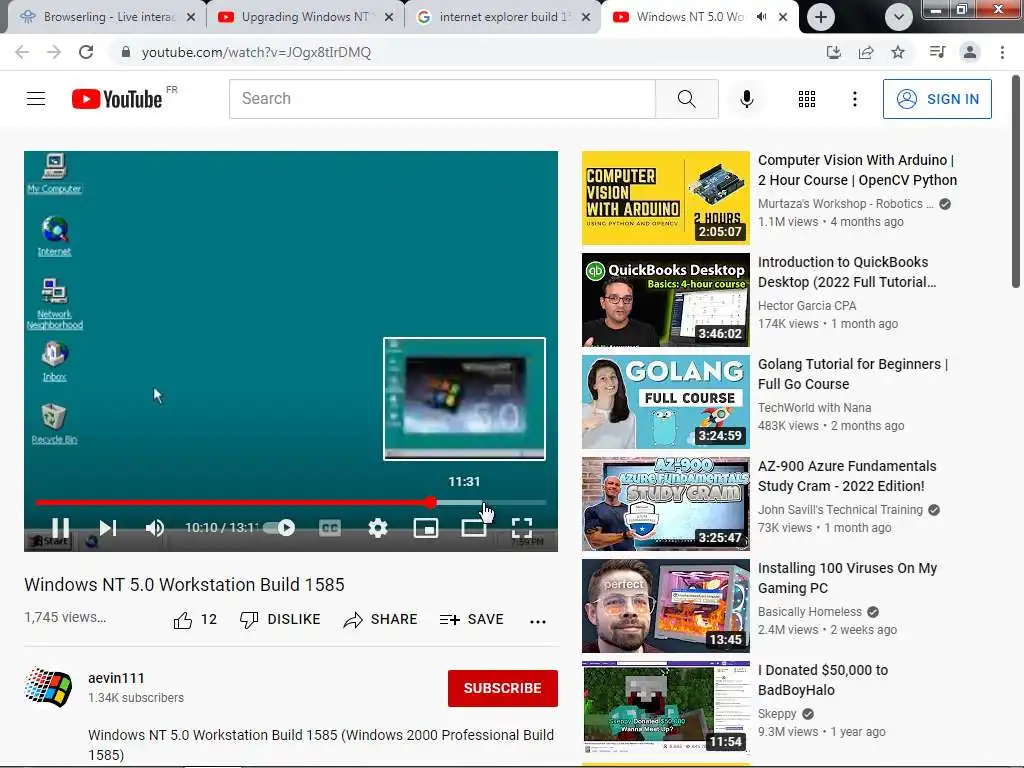The height and width of the screenshot is (768, 1024).
Task: Go to the YouTube home logo
Action: [x=118, y=99]
